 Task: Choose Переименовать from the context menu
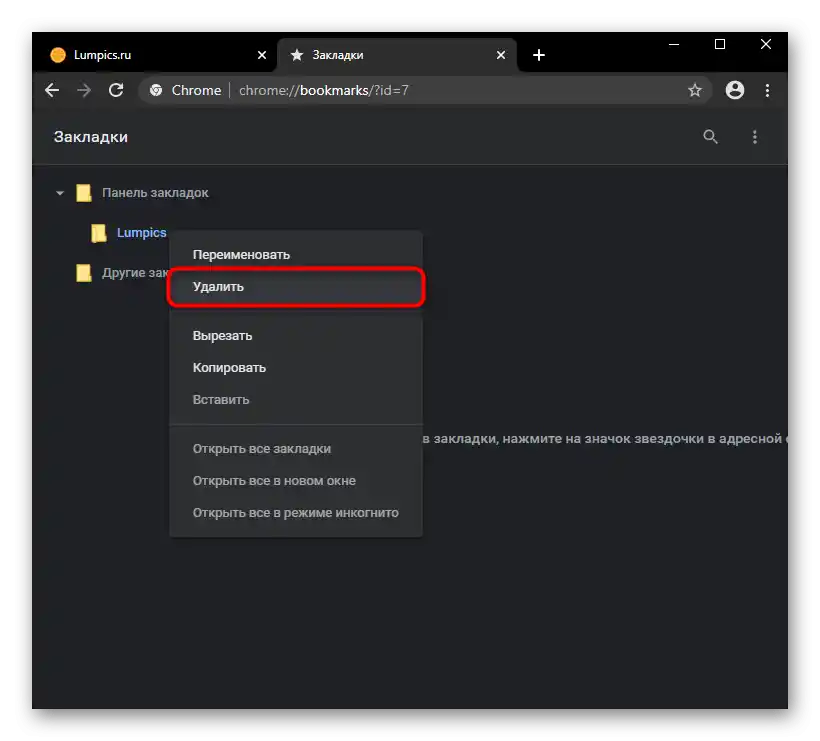[296, 255]
